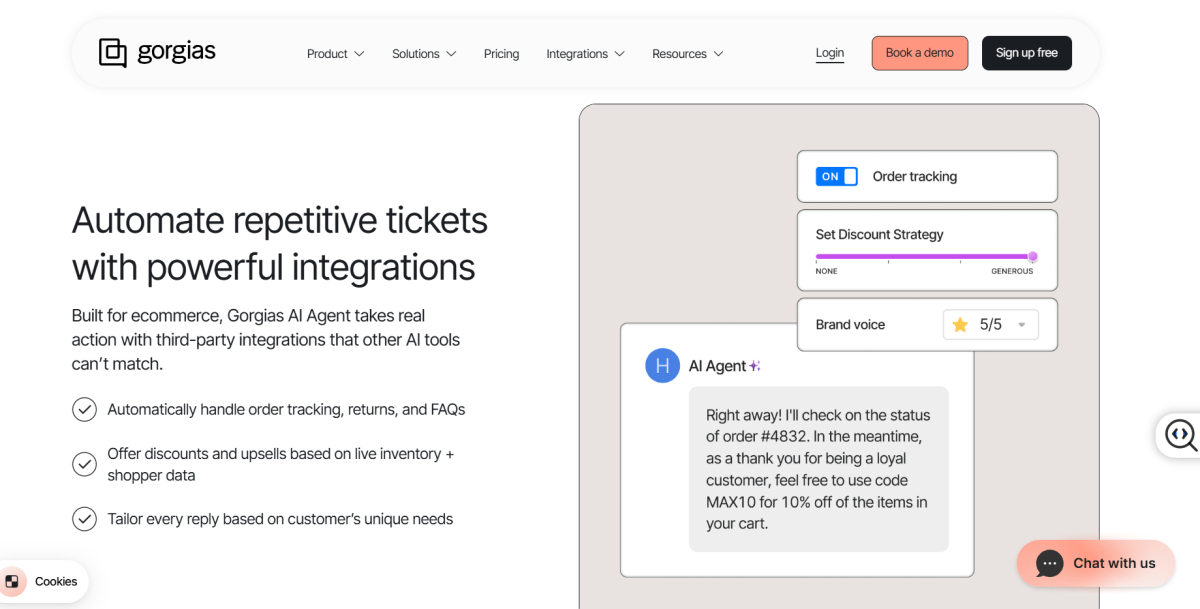Open the Chat with us button
This screenshot has width=1200, height=609.
pos(1097,563)
